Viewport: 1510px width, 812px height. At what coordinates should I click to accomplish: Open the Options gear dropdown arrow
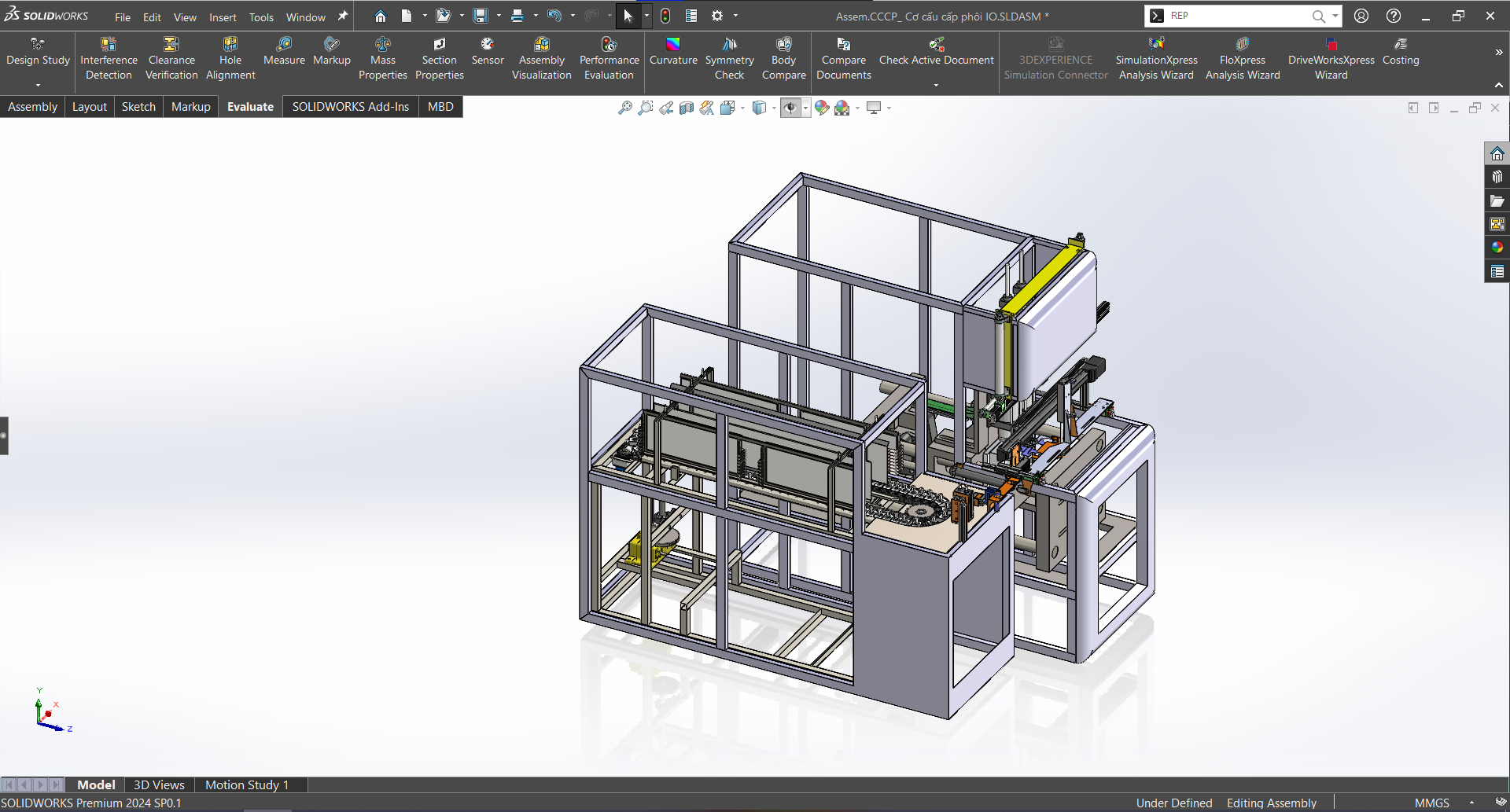click(735, 16)
